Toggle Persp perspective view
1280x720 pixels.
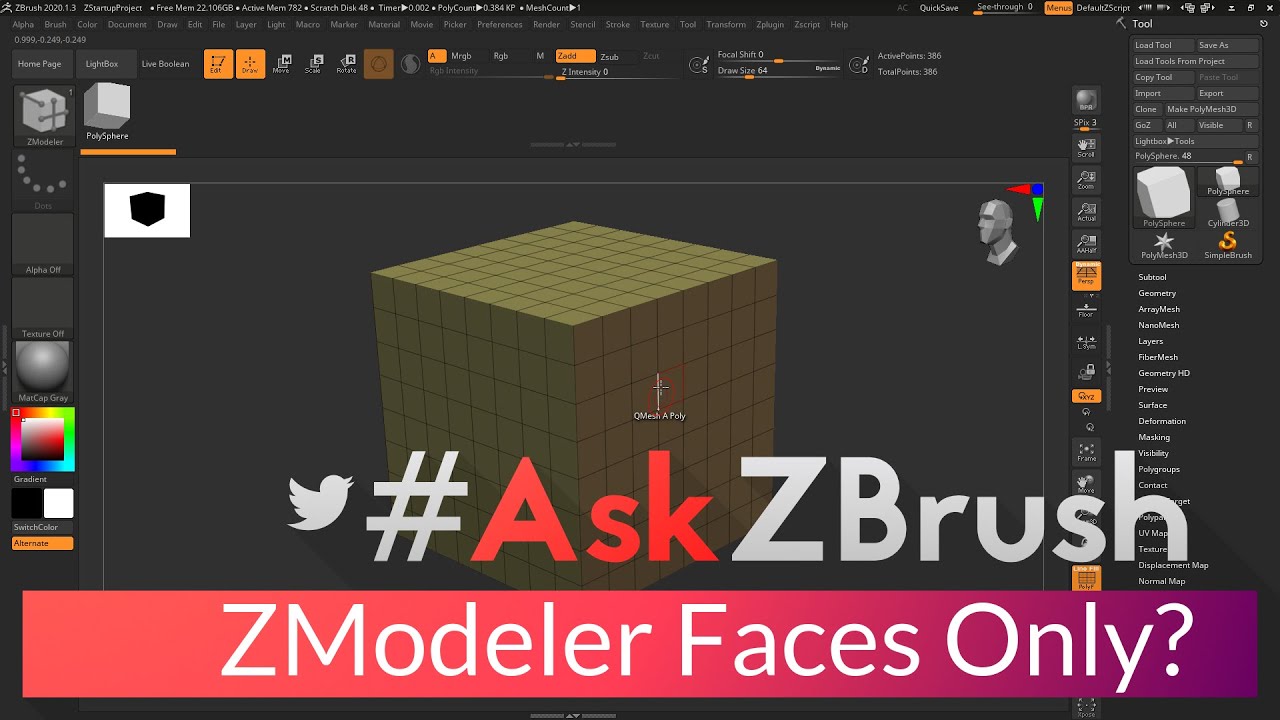[1086, 276]
